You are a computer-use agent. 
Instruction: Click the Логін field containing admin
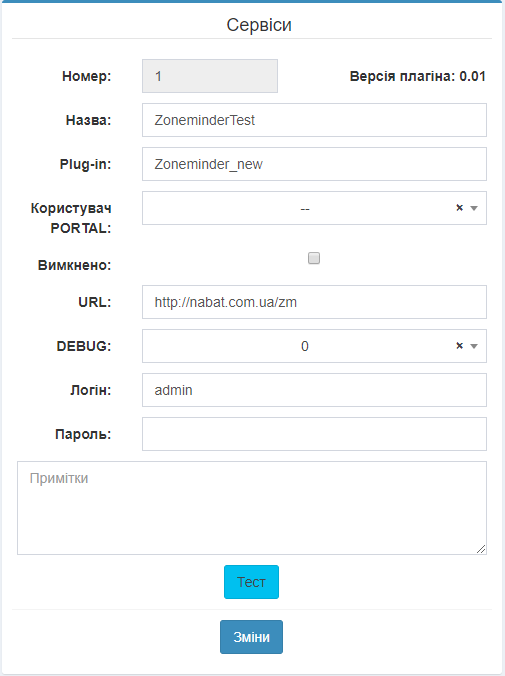[x=314, y=390]
